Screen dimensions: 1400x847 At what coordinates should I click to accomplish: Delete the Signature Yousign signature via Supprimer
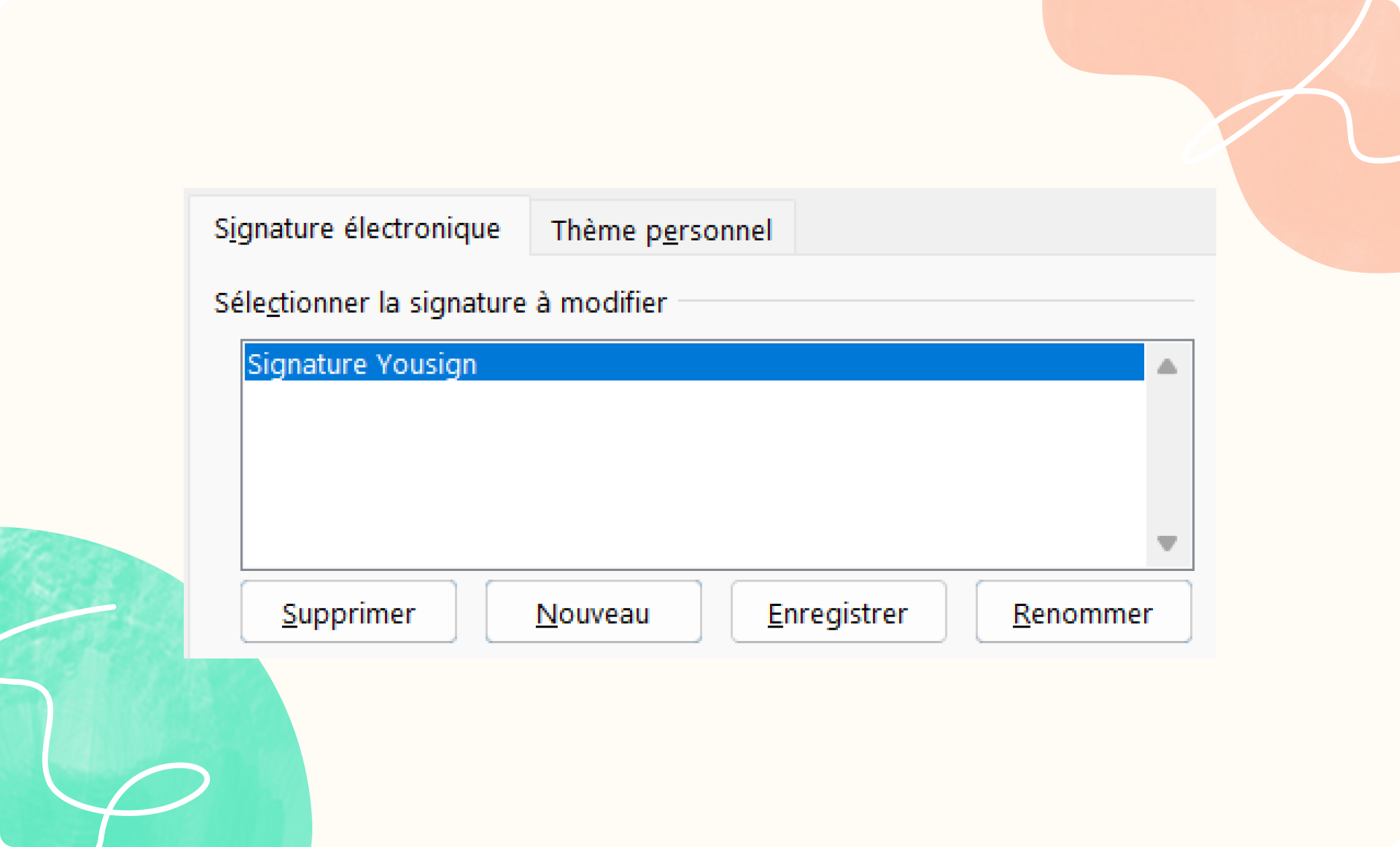click(348, 612)
